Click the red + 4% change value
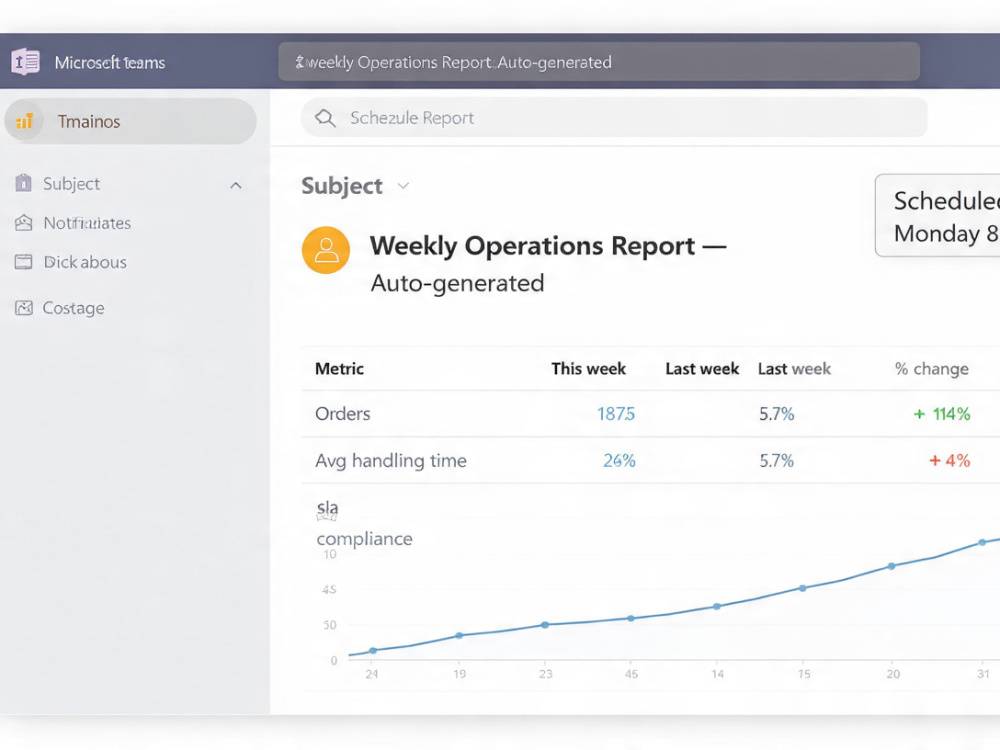 (950, 460)
